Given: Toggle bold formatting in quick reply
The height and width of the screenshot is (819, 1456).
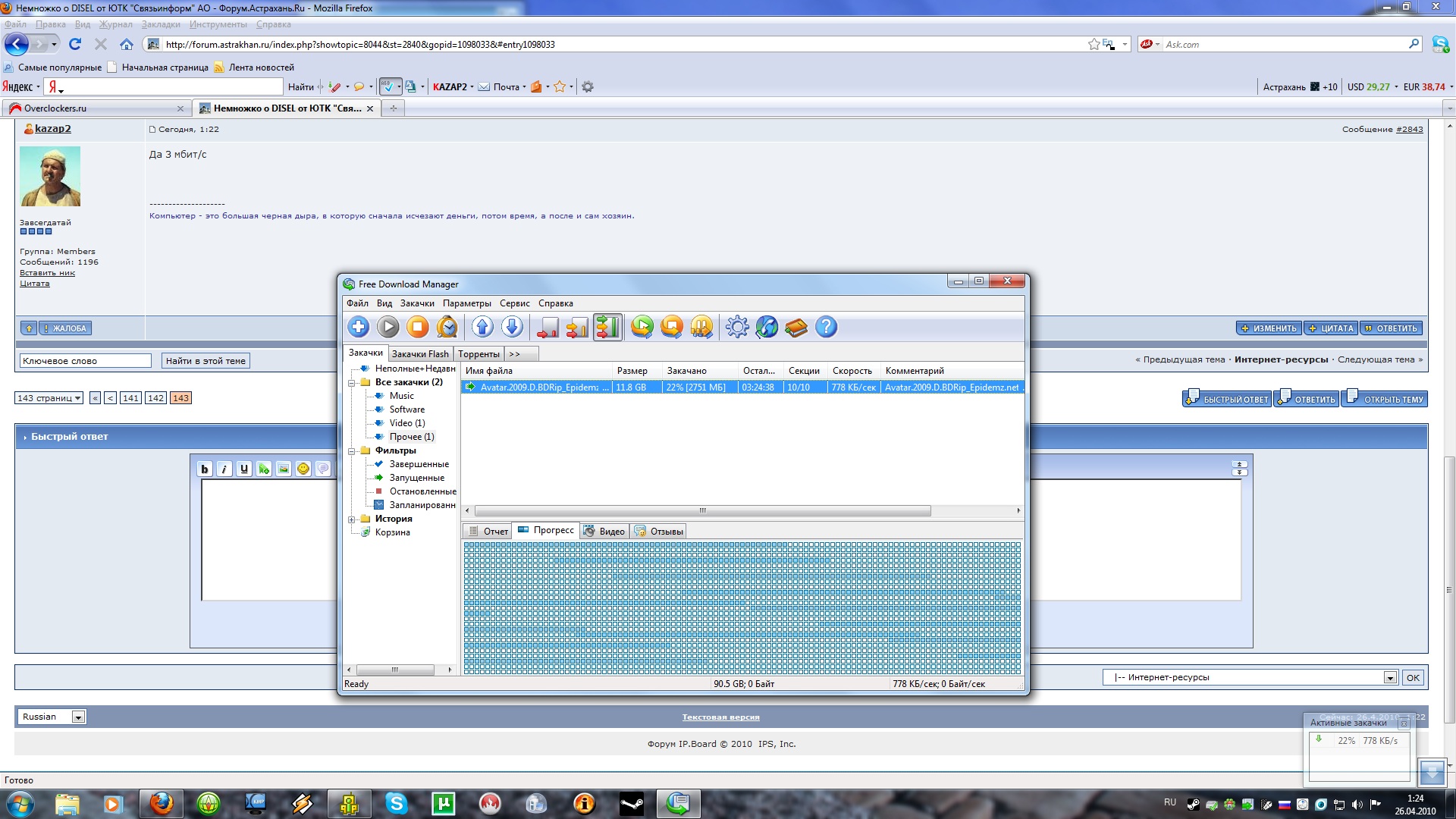Looking at the screenshot, I should coord(204,469).
